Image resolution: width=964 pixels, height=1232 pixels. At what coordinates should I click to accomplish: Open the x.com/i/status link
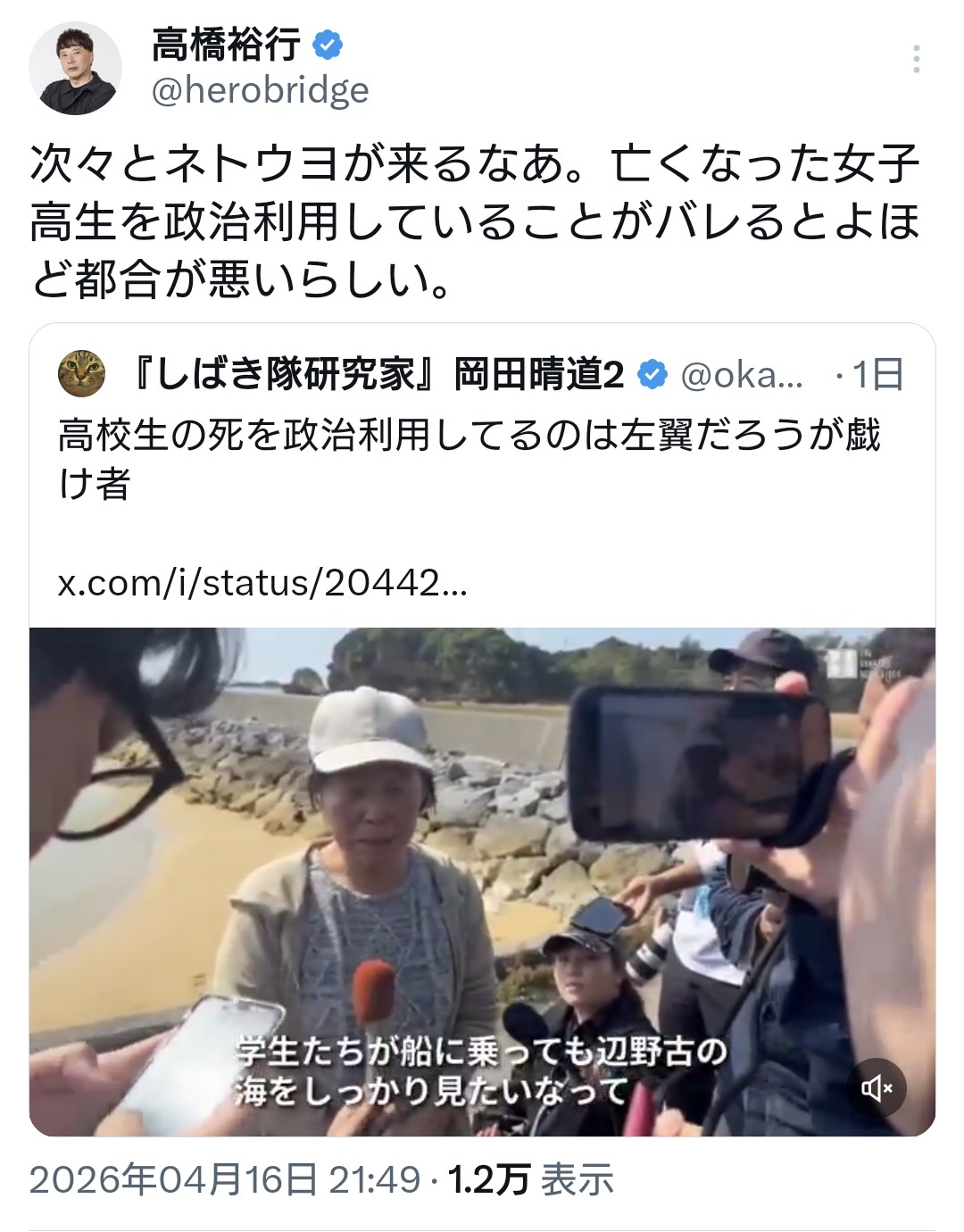pyautogui.click(x=262, y=583)
